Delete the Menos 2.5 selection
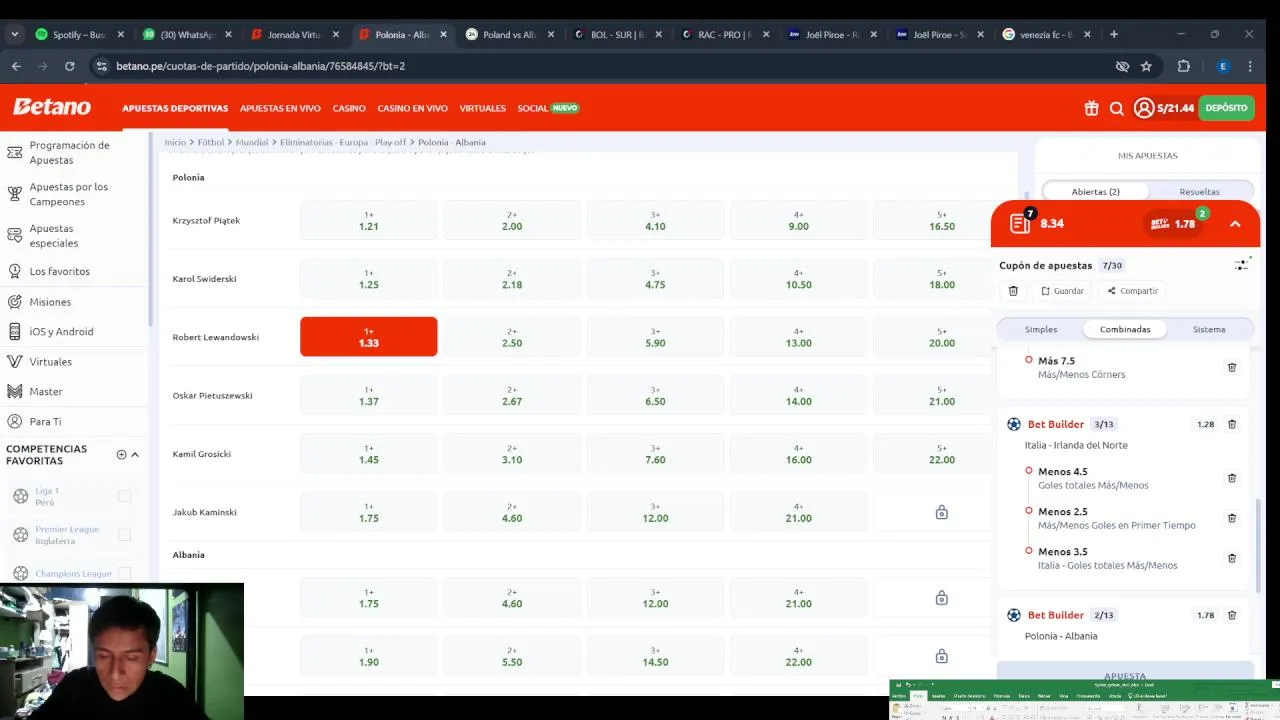Image resolution: width=1280 pixels, height=720 pixels. click(1232, 518)
